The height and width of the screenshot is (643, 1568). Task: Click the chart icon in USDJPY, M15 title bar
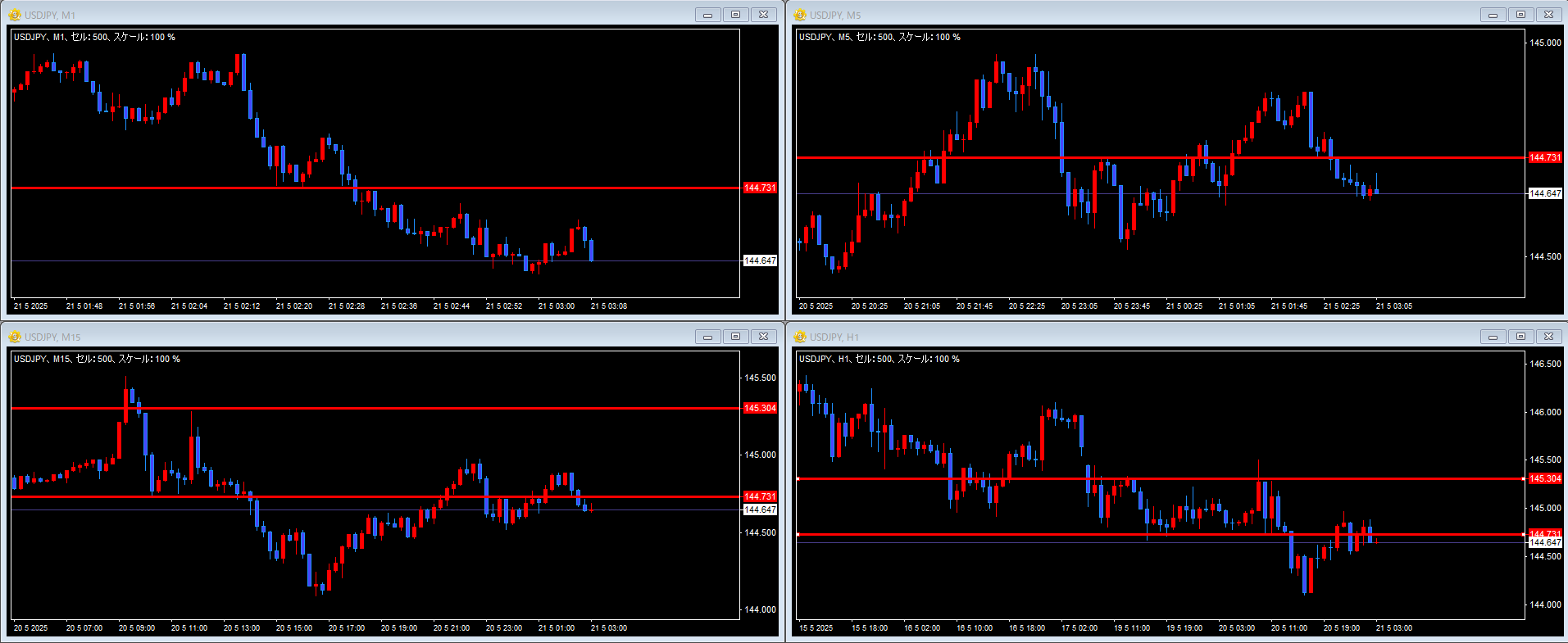15,337
